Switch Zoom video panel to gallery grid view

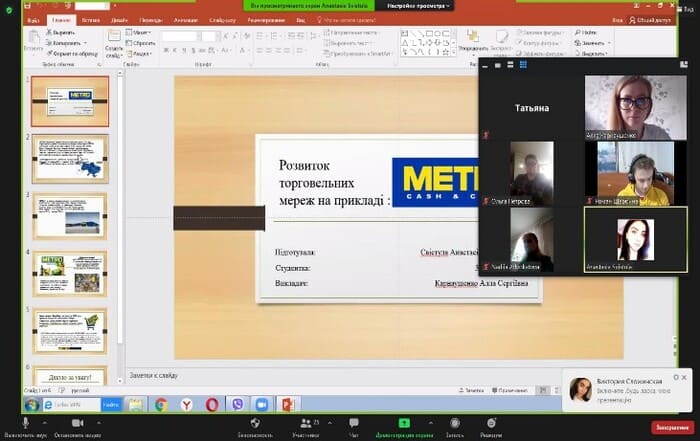pos(523,65)
